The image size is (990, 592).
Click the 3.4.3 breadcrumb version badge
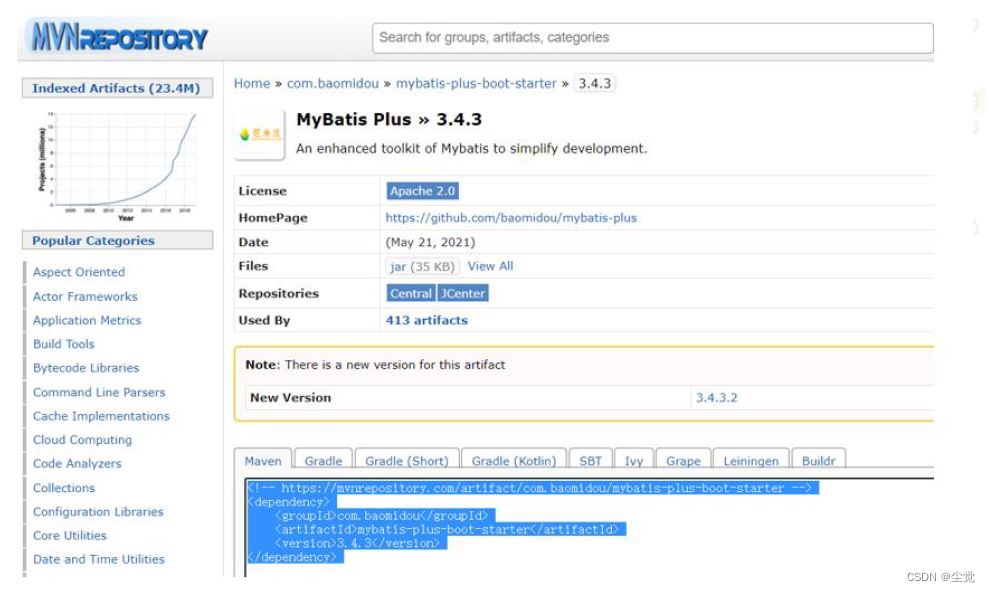tap(595, 83)
